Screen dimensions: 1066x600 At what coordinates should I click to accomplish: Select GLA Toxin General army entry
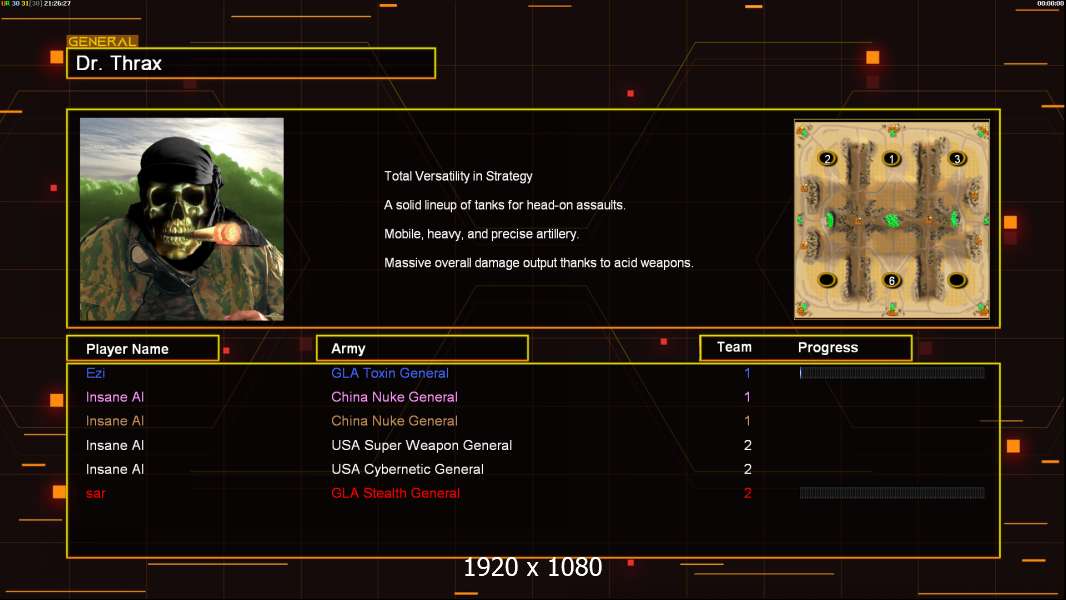390,373
